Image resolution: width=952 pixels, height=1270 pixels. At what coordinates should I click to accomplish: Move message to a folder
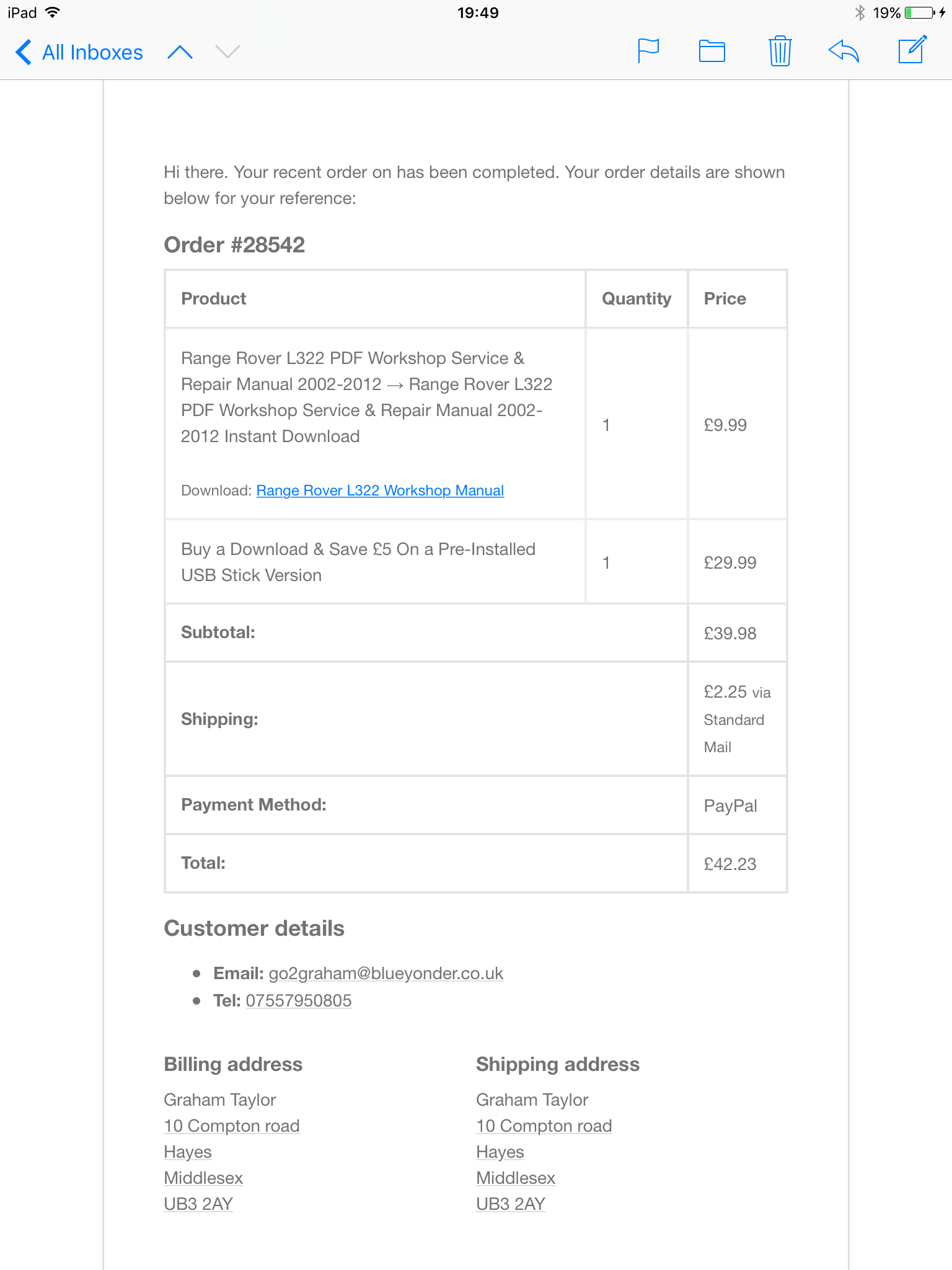712,51
